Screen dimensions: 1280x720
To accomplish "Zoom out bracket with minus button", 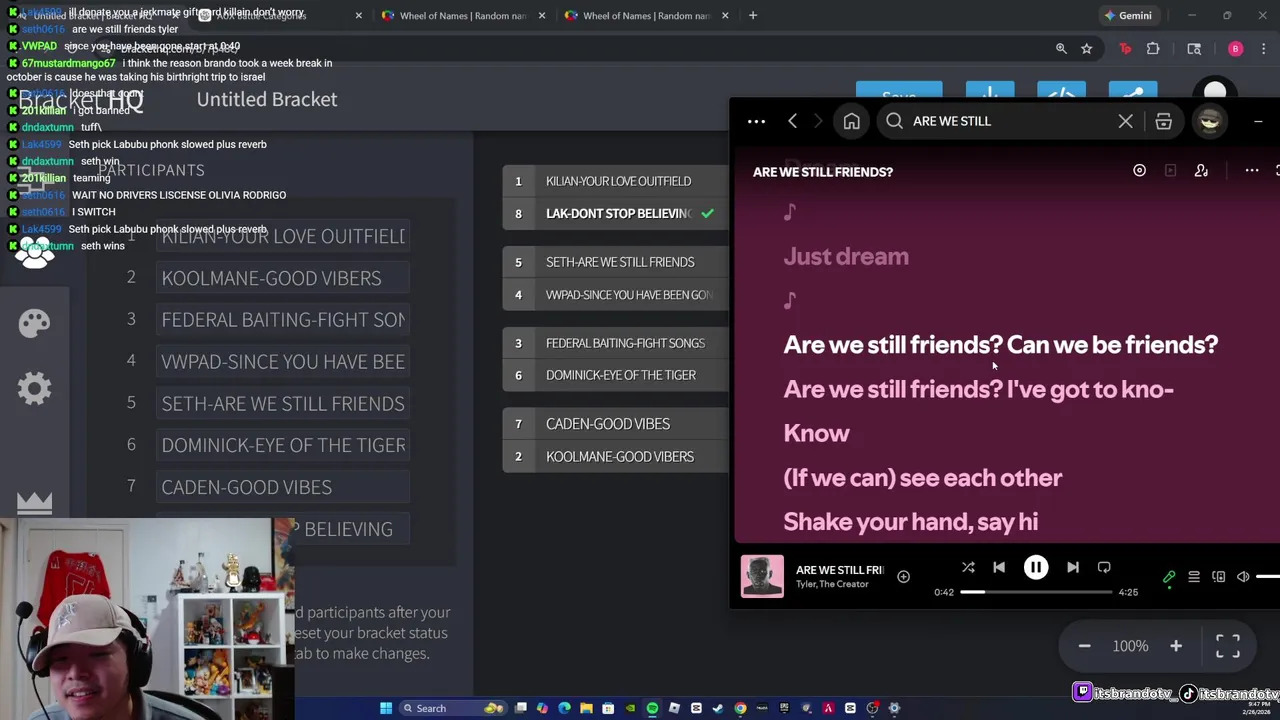I will coord(1084,646).
